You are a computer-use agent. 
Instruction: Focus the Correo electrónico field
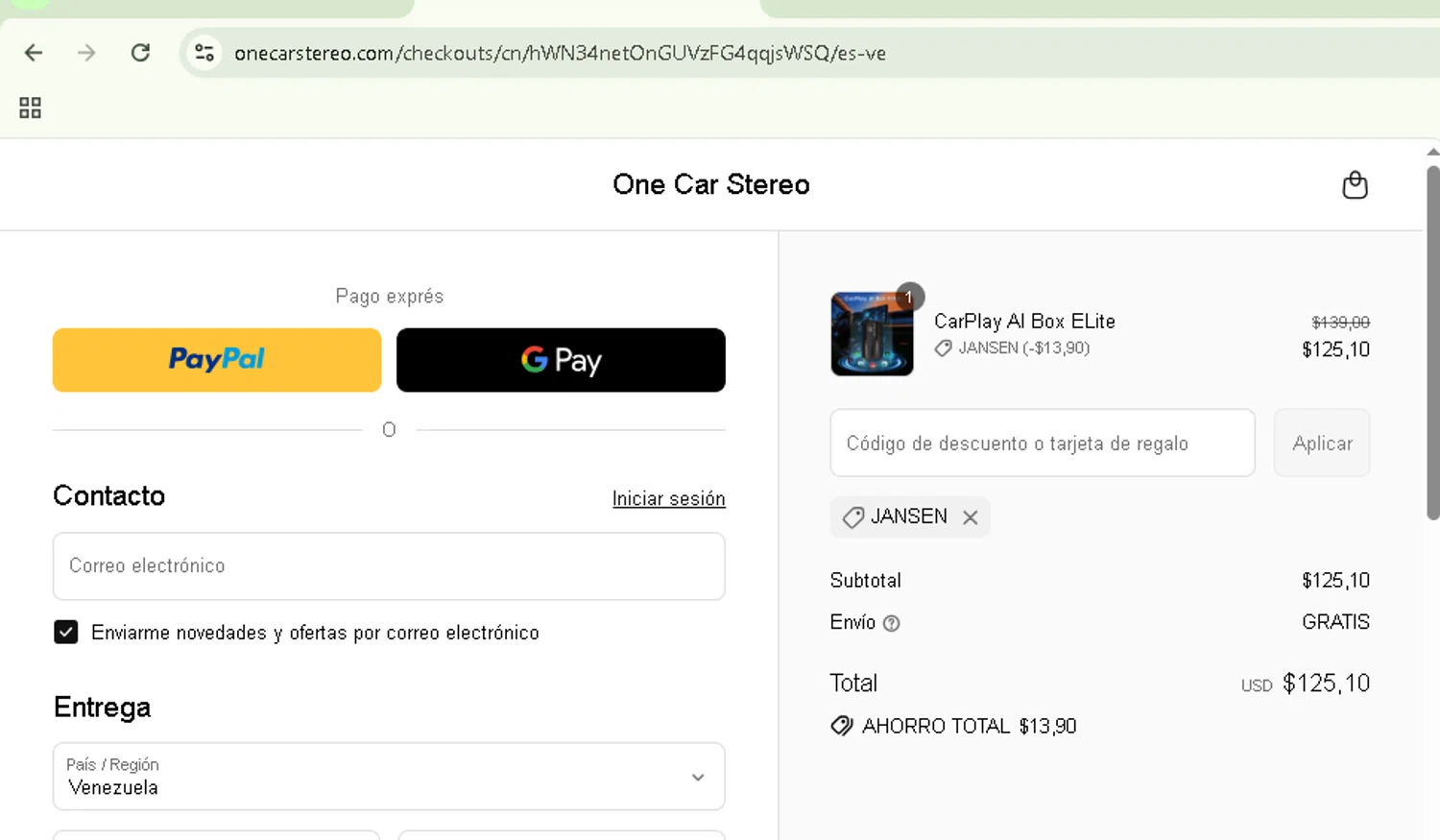pos(389,566)
